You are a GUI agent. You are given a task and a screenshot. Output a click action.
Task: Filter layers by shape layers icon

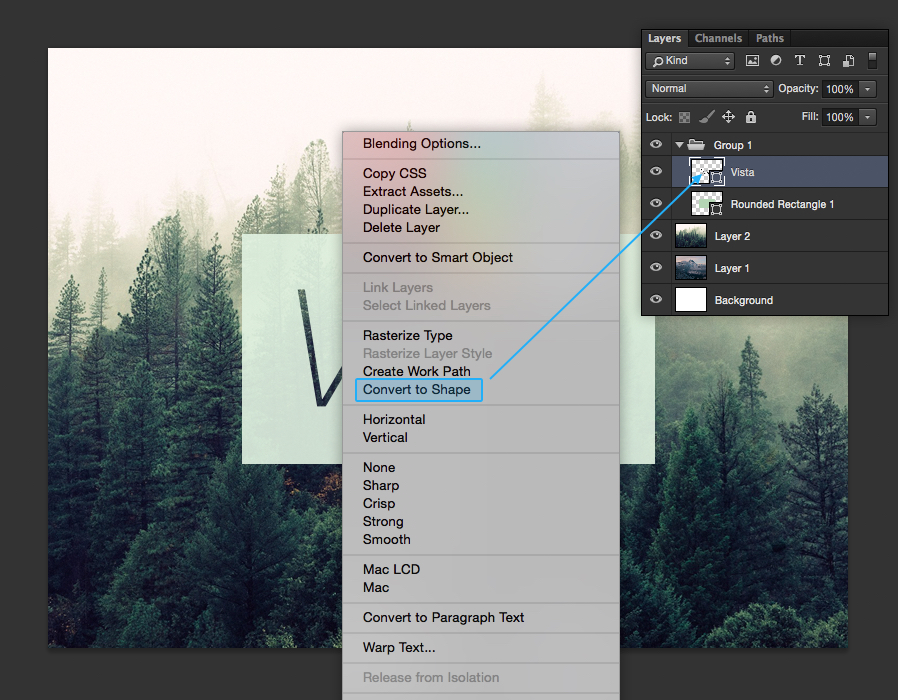coord(824,60)
